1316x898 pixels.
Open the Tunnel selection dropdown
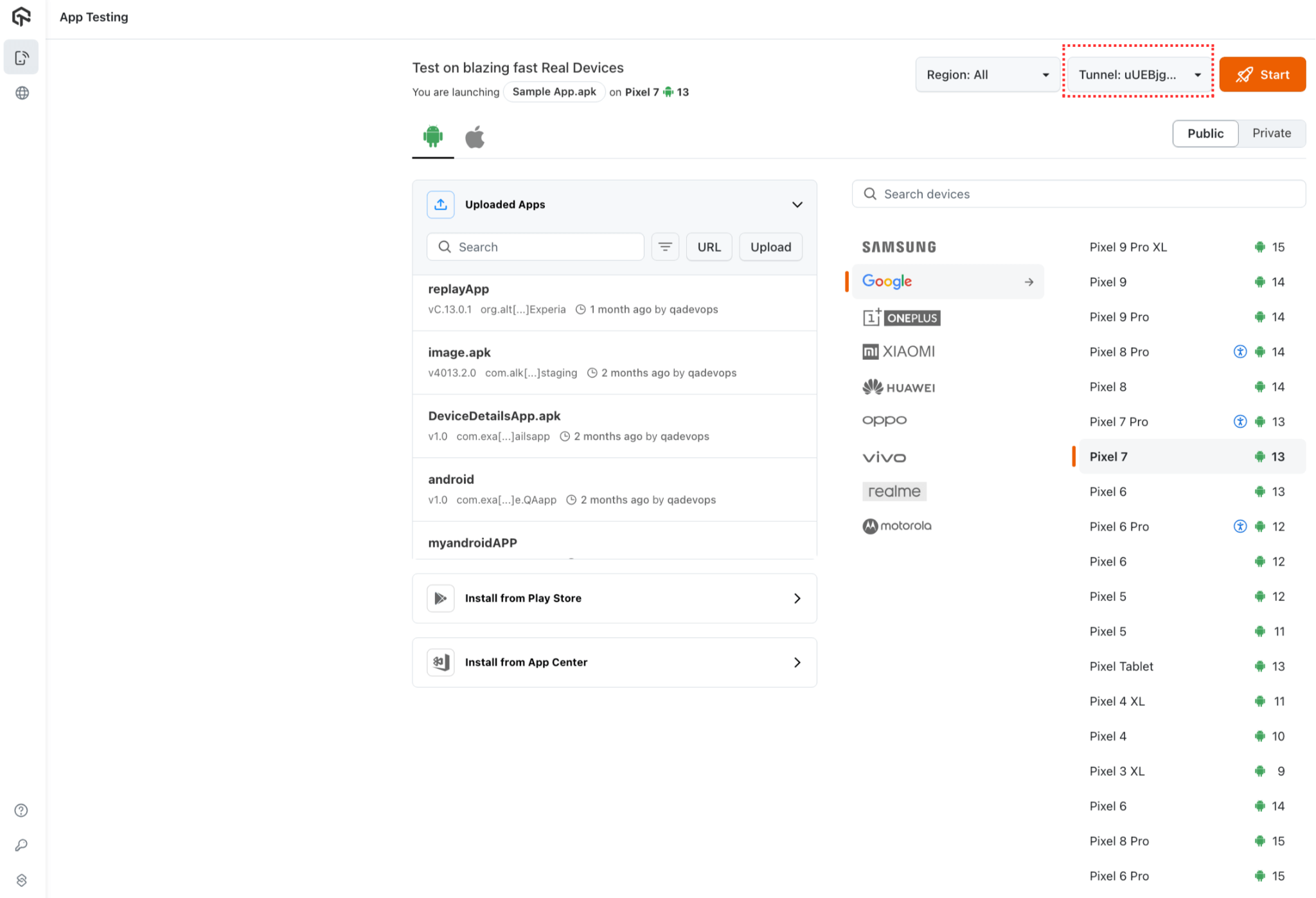pos(1139,75)
